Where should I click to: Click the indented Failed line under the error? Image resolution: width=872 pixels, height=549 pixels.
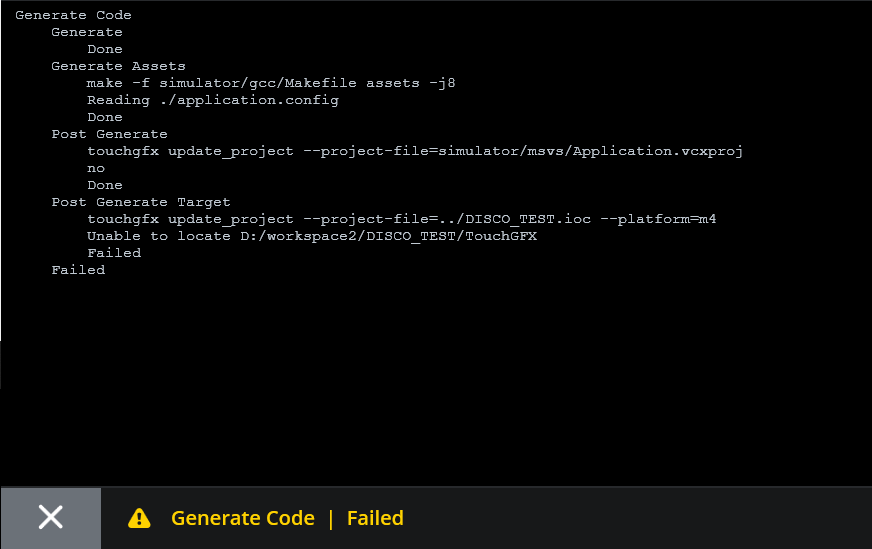coord(114,253)
